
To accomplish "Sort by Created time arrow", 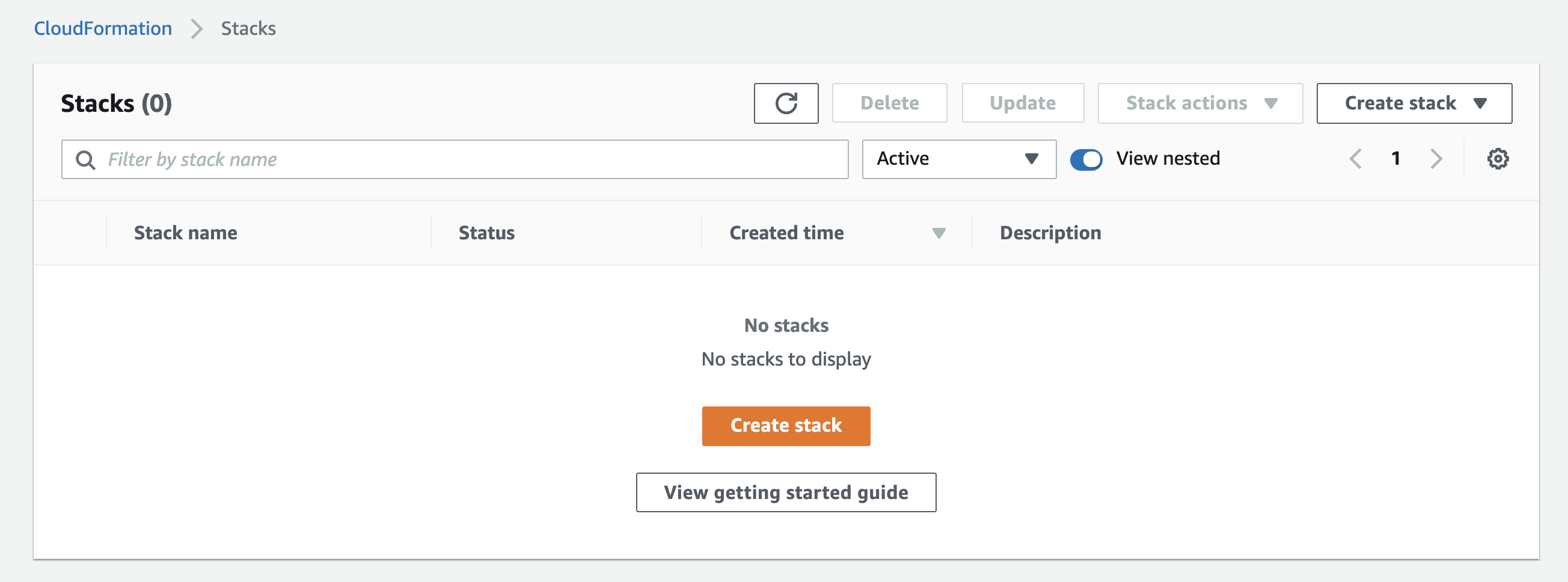I will tap(939, 233).
